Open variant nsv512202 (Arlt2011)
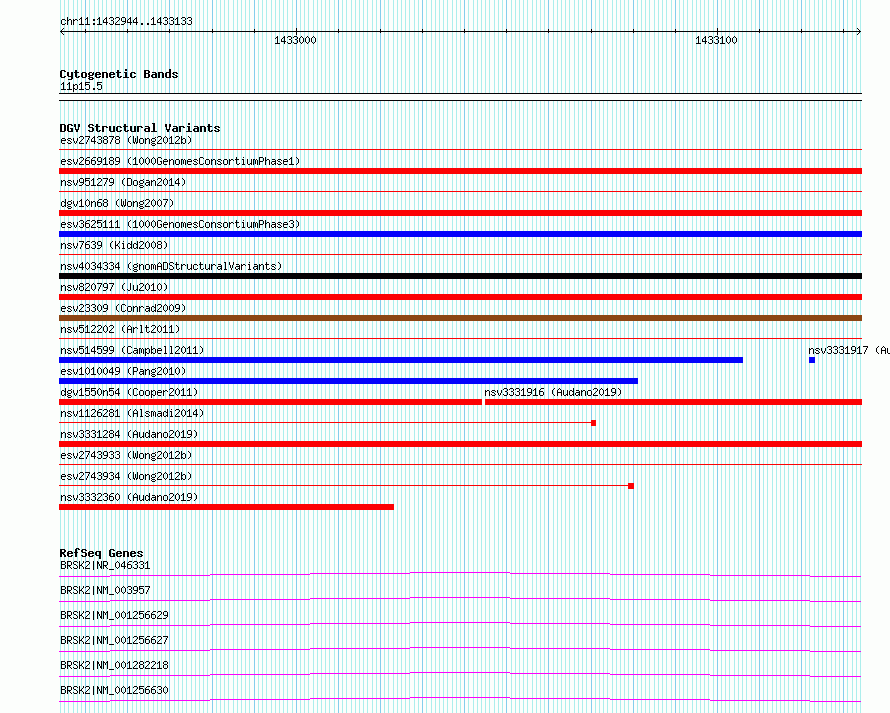The image size is (890, 713). coord(120,329)
